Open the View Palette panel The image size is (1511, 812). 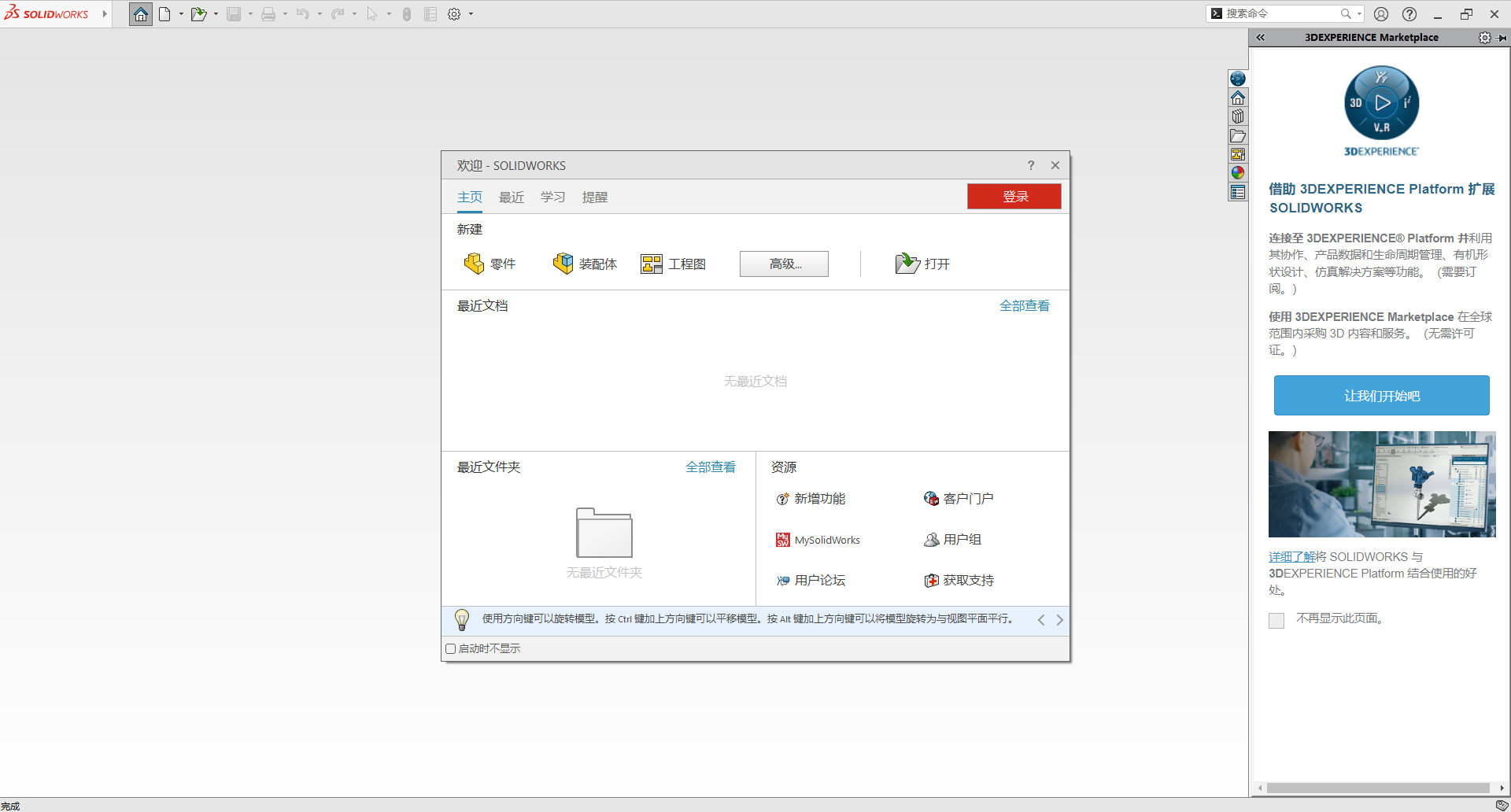(x=1238, y=154)
